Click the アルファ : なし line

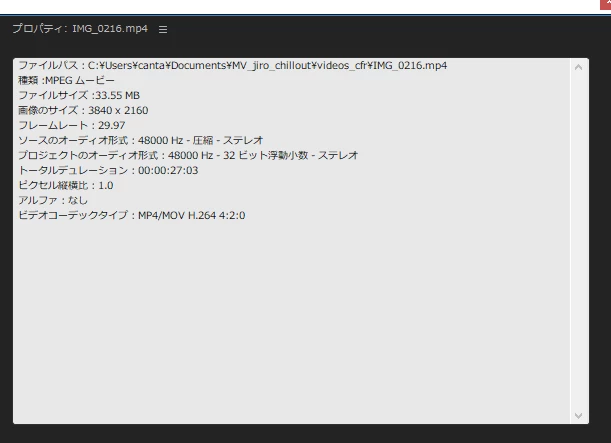[53, 200]
